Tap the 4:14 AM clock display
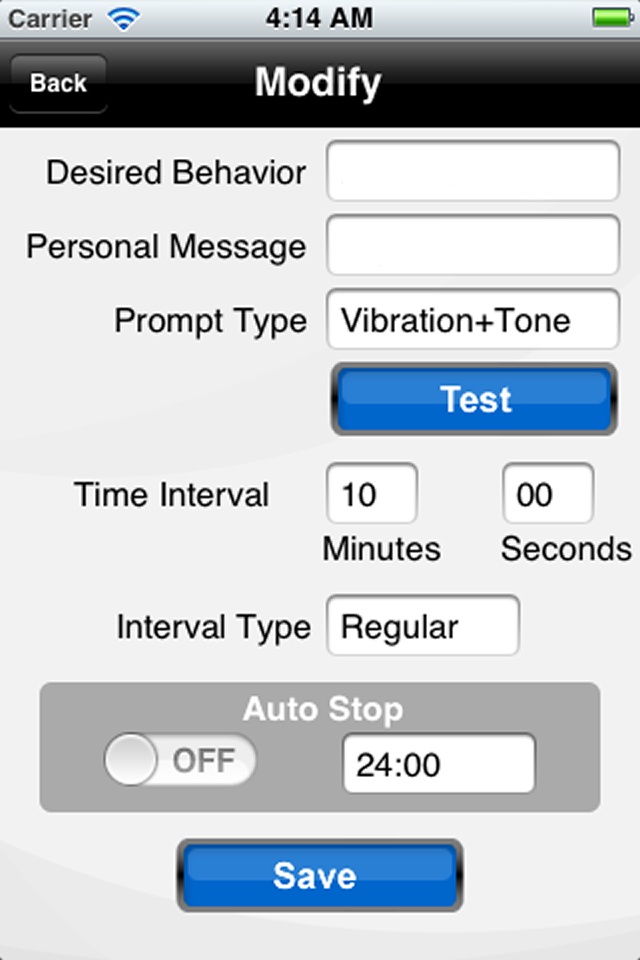Viewport: 640px width, 960px height. (319, 17)
